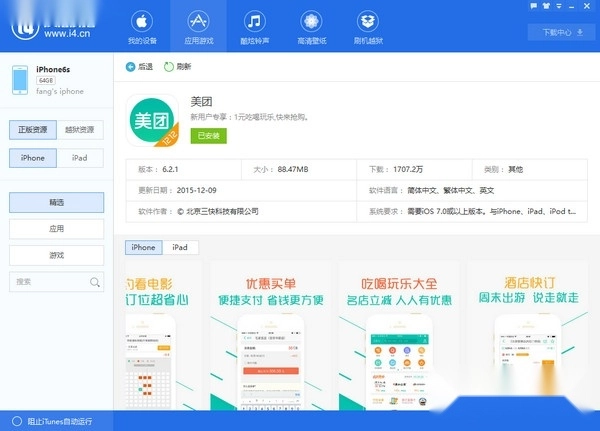Select iPhone device type in sidebar
600x431 pixels.
click(33, 158)
